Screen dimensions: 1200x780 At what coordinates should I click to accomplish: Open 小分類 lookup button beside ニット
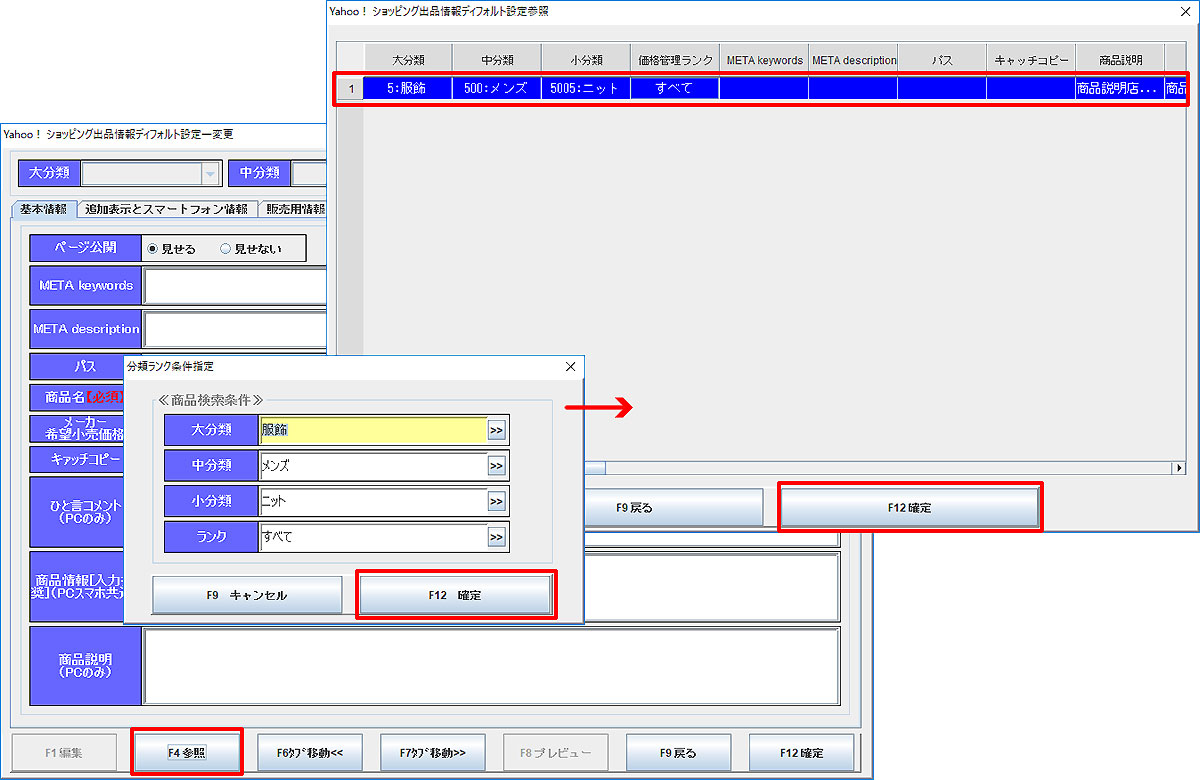[x=496, y=501]
